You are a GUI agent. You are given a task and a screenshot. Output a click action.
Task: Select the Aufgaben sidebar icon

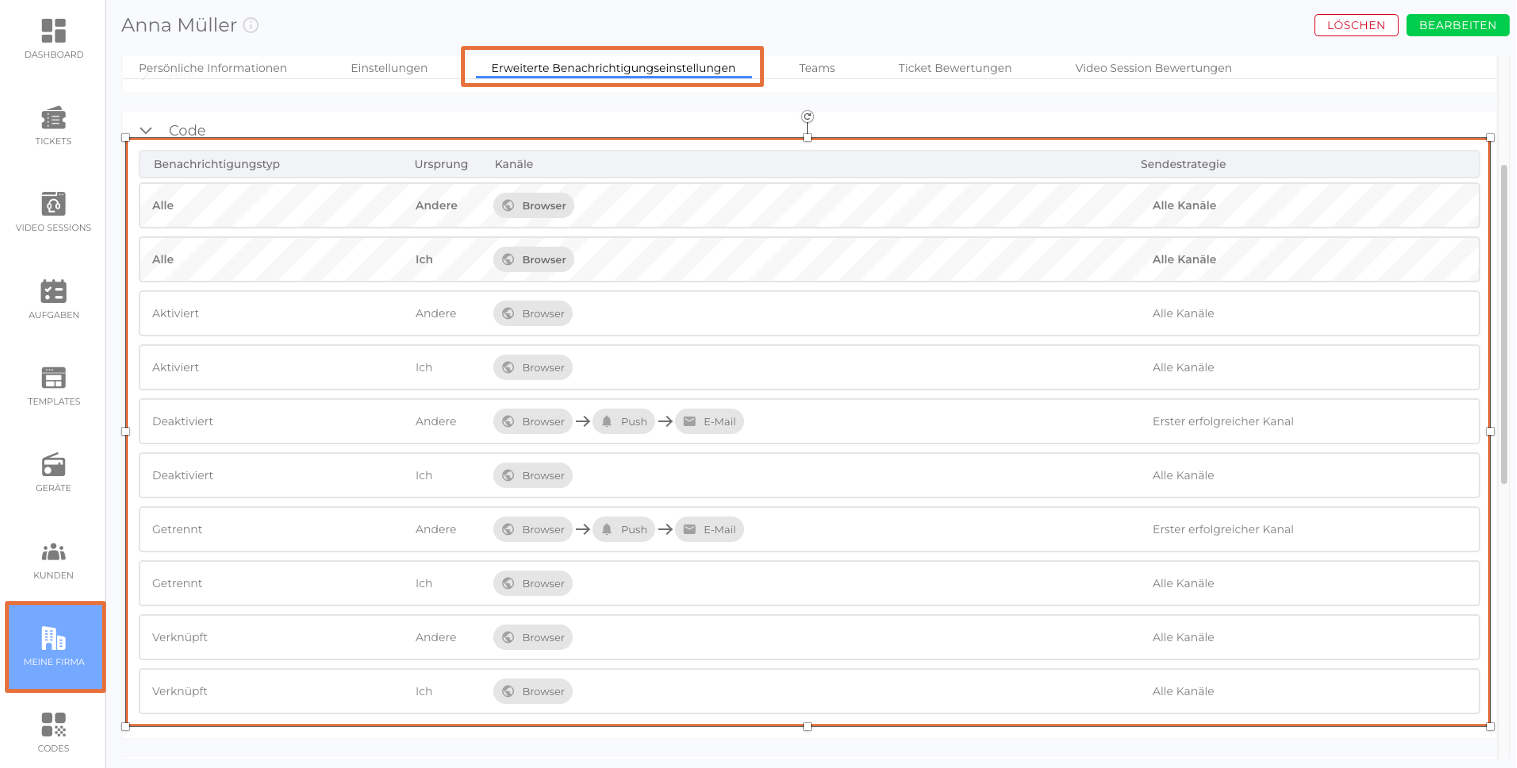(x=53, y=298)
